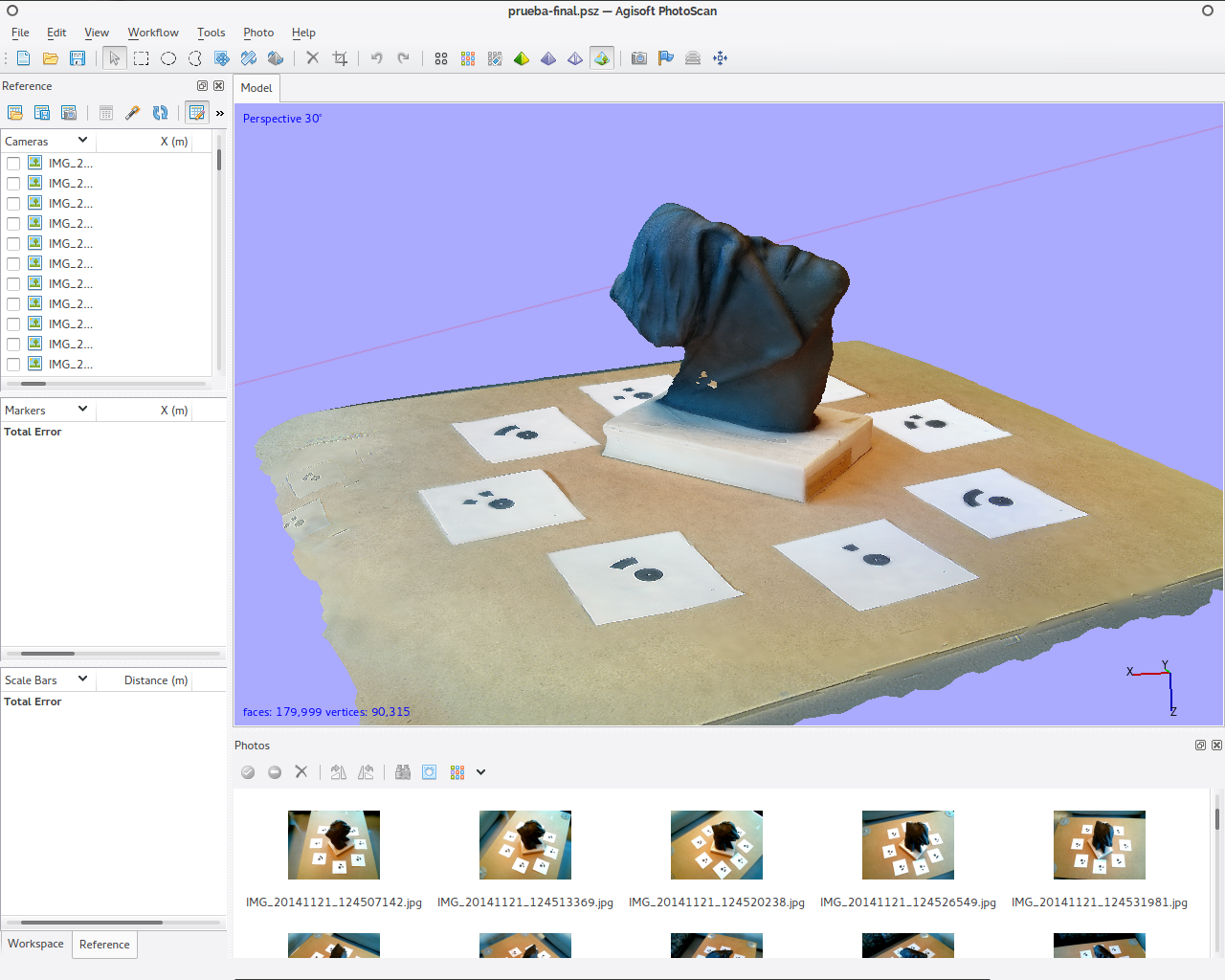Click the Photos pane vertical scrollbar
The height and width of the screenshot is (980, 1225).
point(1217,871)
